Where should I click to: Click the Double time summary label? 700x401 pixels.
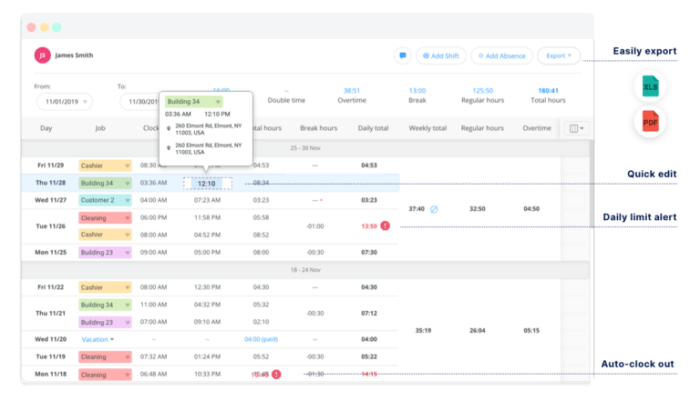tap(286, 100)
